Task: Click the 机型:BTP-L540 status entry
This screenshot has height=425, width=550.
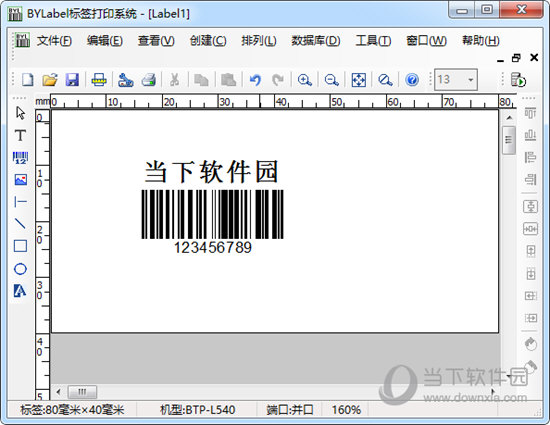Action: click(197, 410)
